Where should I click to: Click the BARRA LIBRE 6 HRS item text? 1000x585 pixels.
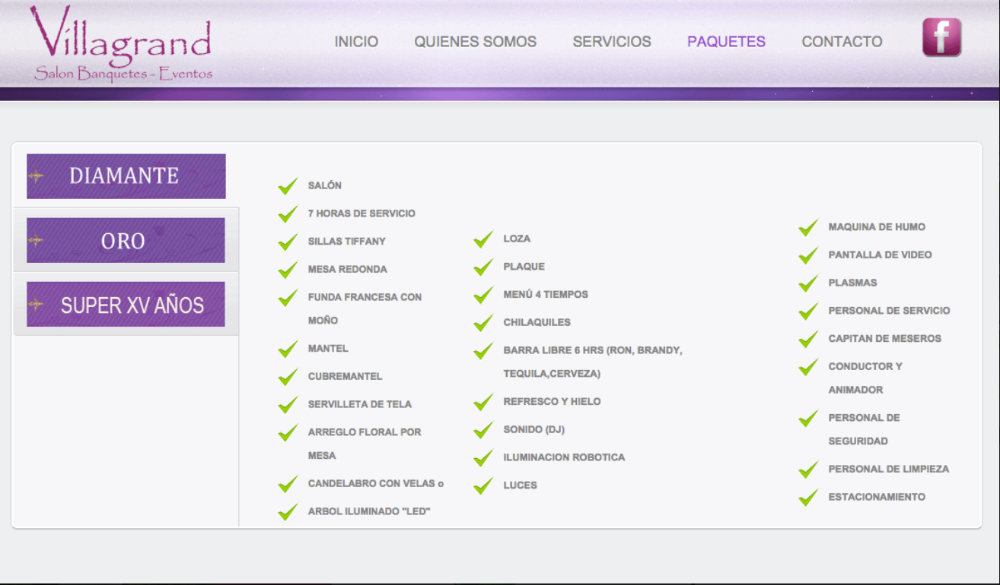592,351
